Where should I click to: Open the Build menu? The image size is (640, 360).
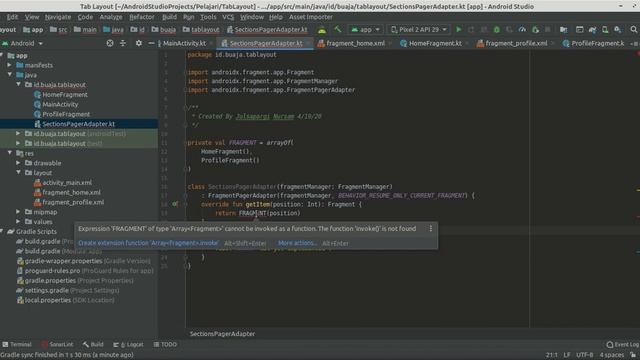click(x=169, y=17)
